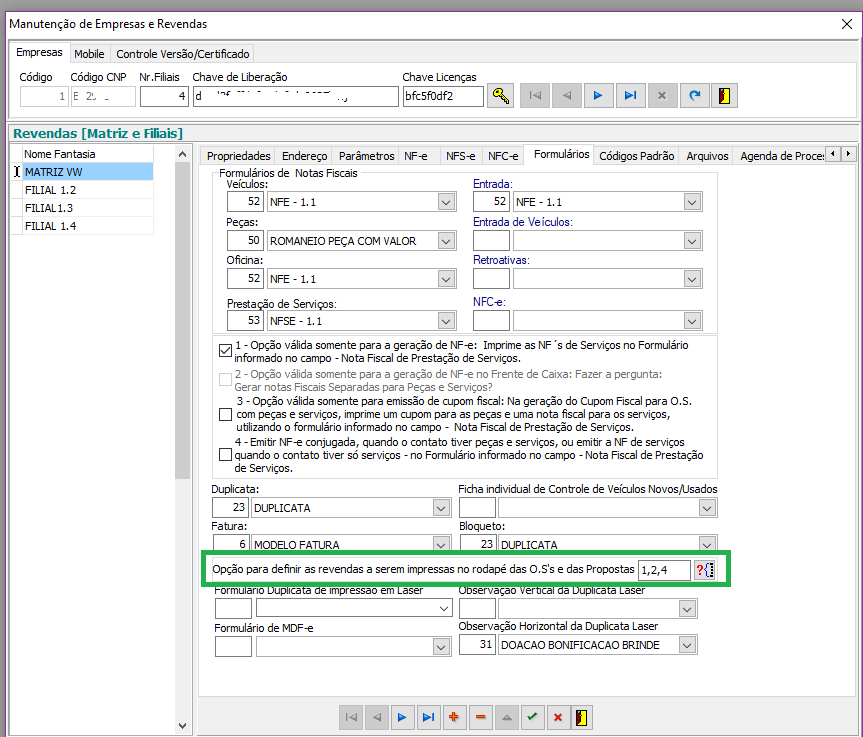The image size is (863, 737).
Task: Open the Propriedades tab
Action: [238, 156]
